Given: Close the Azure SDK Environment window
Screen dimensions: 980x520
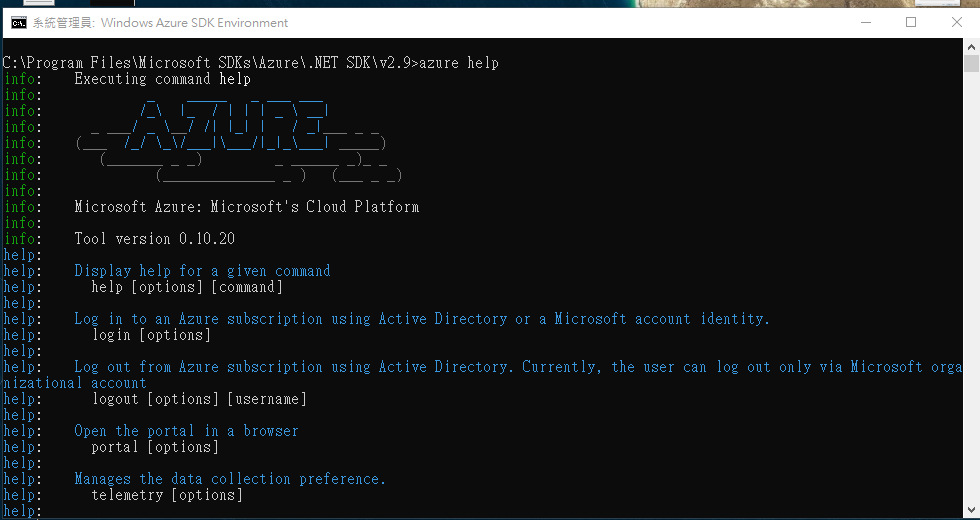Looking at the screenshot, I should click(x=956, y=22).
